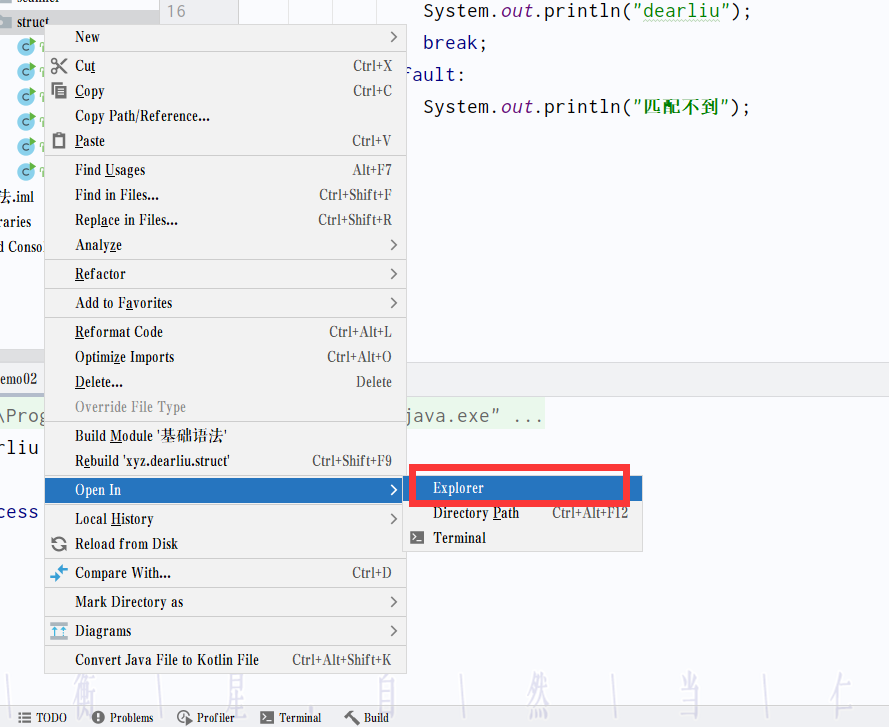Click the Compare With arrows icon

pyautogui.click(x=58, y=573)
